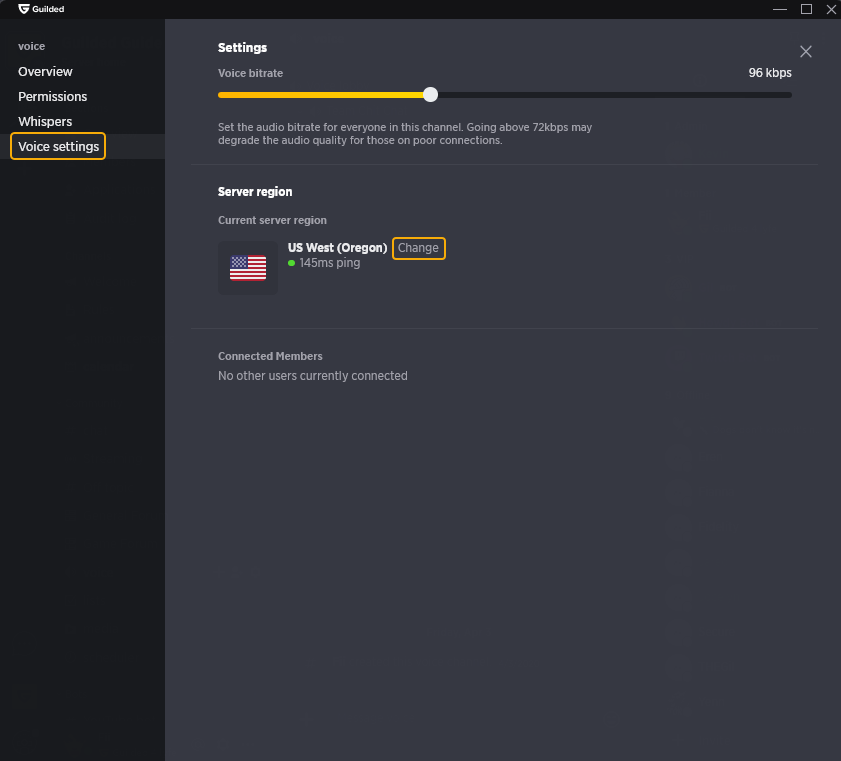This screenshot has height=761, width=841.
Task: Click the voice channel name in sidebar
Action: [32, 47]
